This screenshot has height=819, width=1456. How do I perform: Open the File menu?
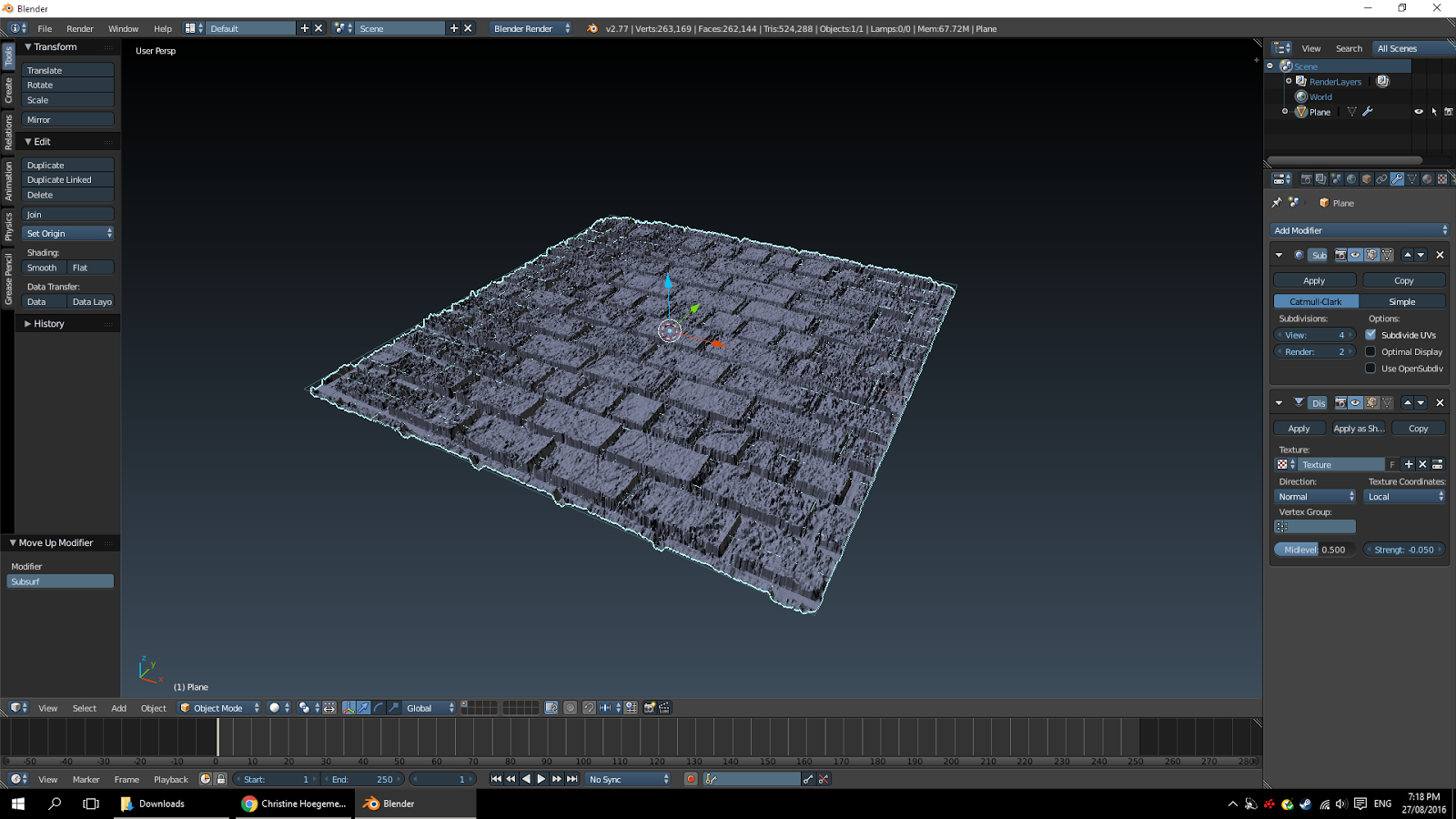45,28
